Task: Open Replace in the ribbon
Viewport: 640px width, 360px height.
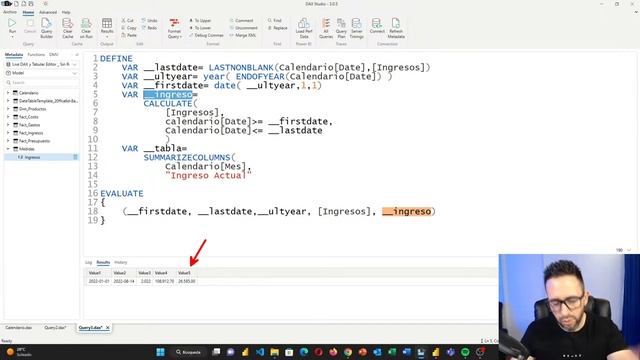Action: coord(278,28)
